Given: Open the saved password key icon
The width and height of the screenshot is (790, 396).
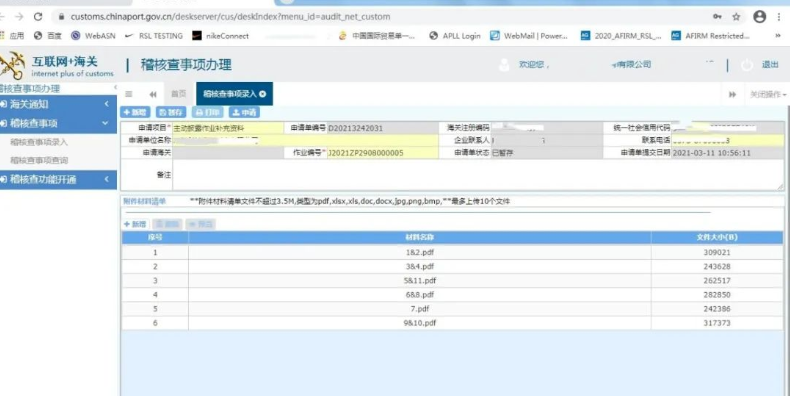Looking at the screenshot, I should point(717,17).
